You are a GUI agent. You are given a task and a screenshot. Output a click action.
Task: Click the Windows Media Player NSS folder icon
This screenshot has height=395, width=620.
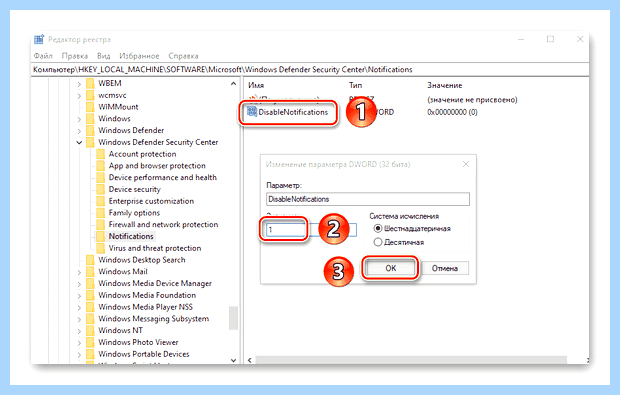click(90, 307)
